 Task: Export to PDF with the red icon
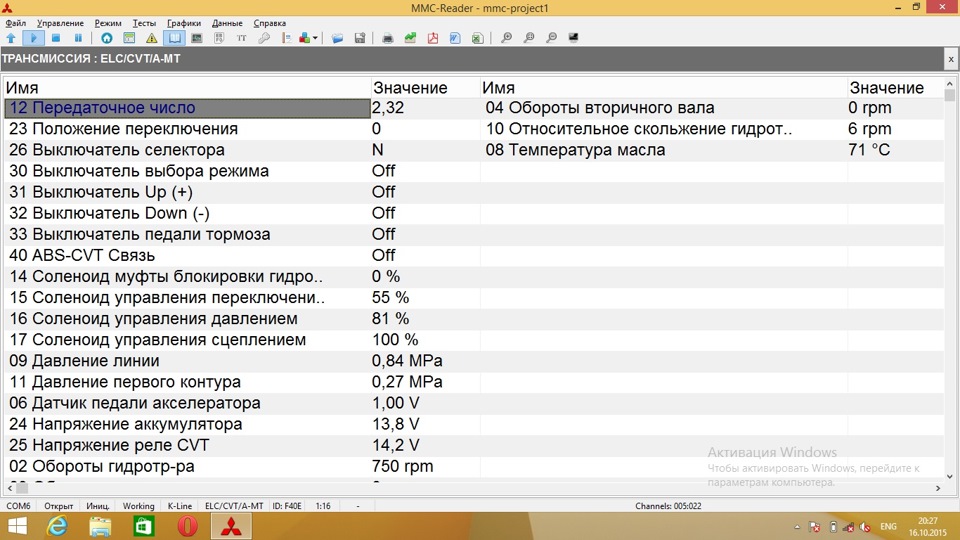point(433,38)
